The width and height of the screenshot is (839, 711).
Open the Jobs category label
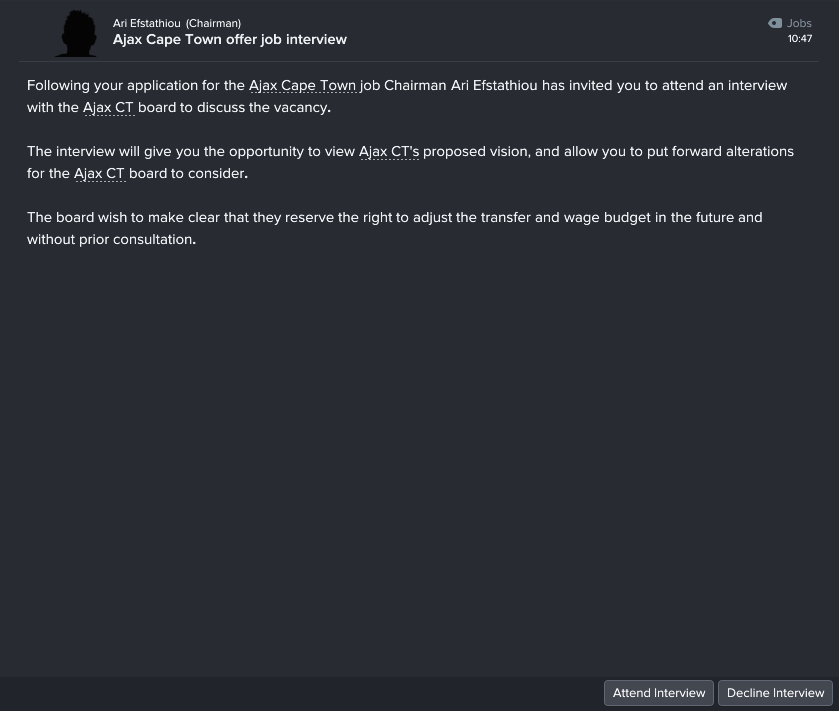(799, 23)
